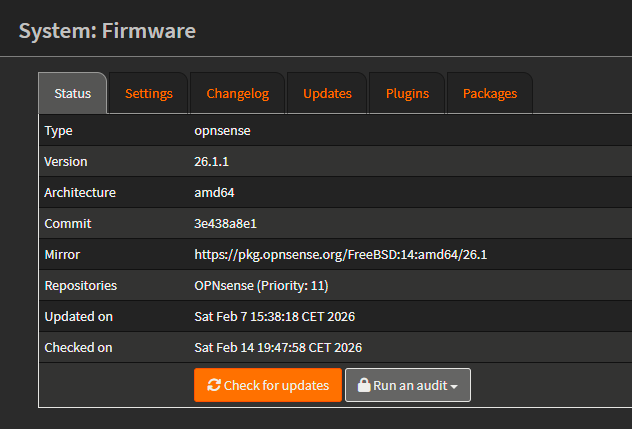Select the Status tab
632x429 pixels.
tap(73, 93)
